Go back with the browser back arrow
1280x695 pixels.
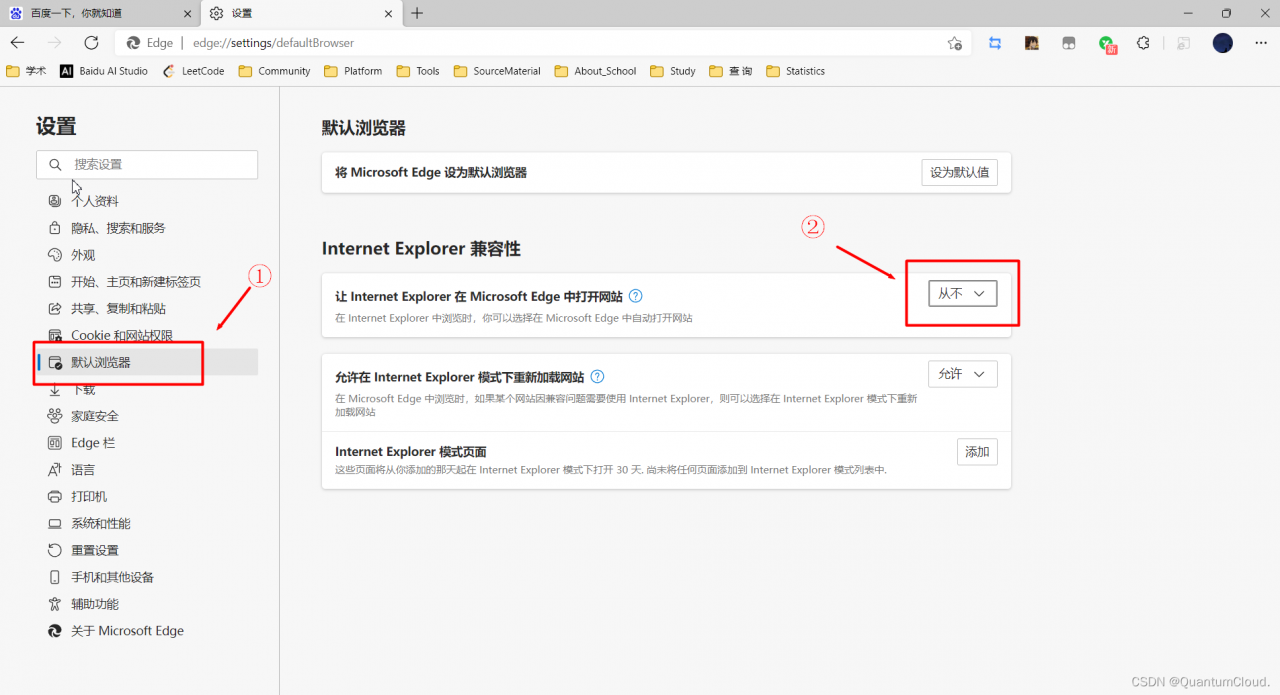[x=17, y=43]
